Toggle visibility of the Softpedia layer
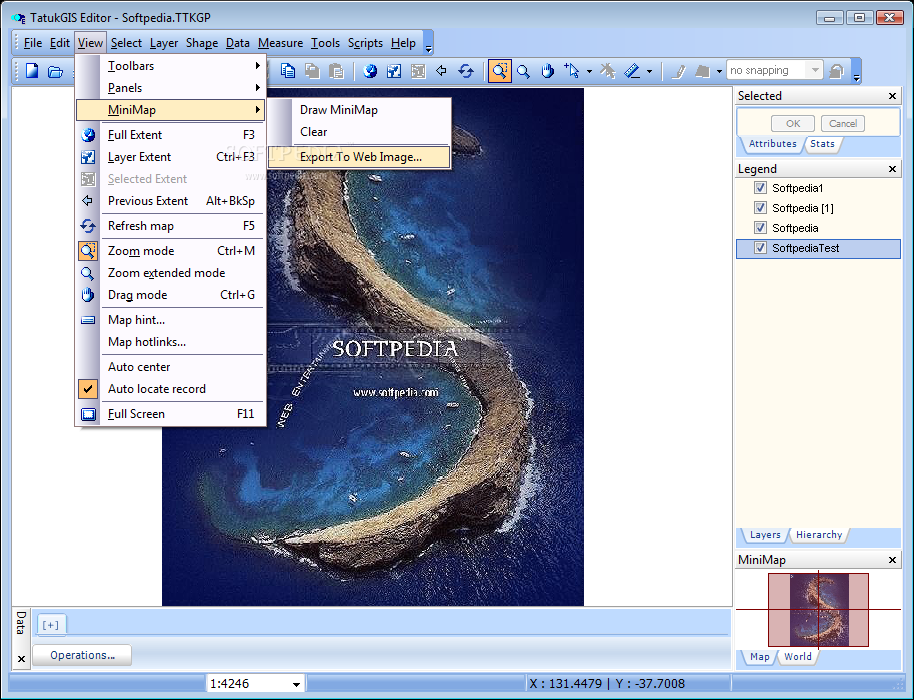The image size is (914, 700). (x=760, y=227)
